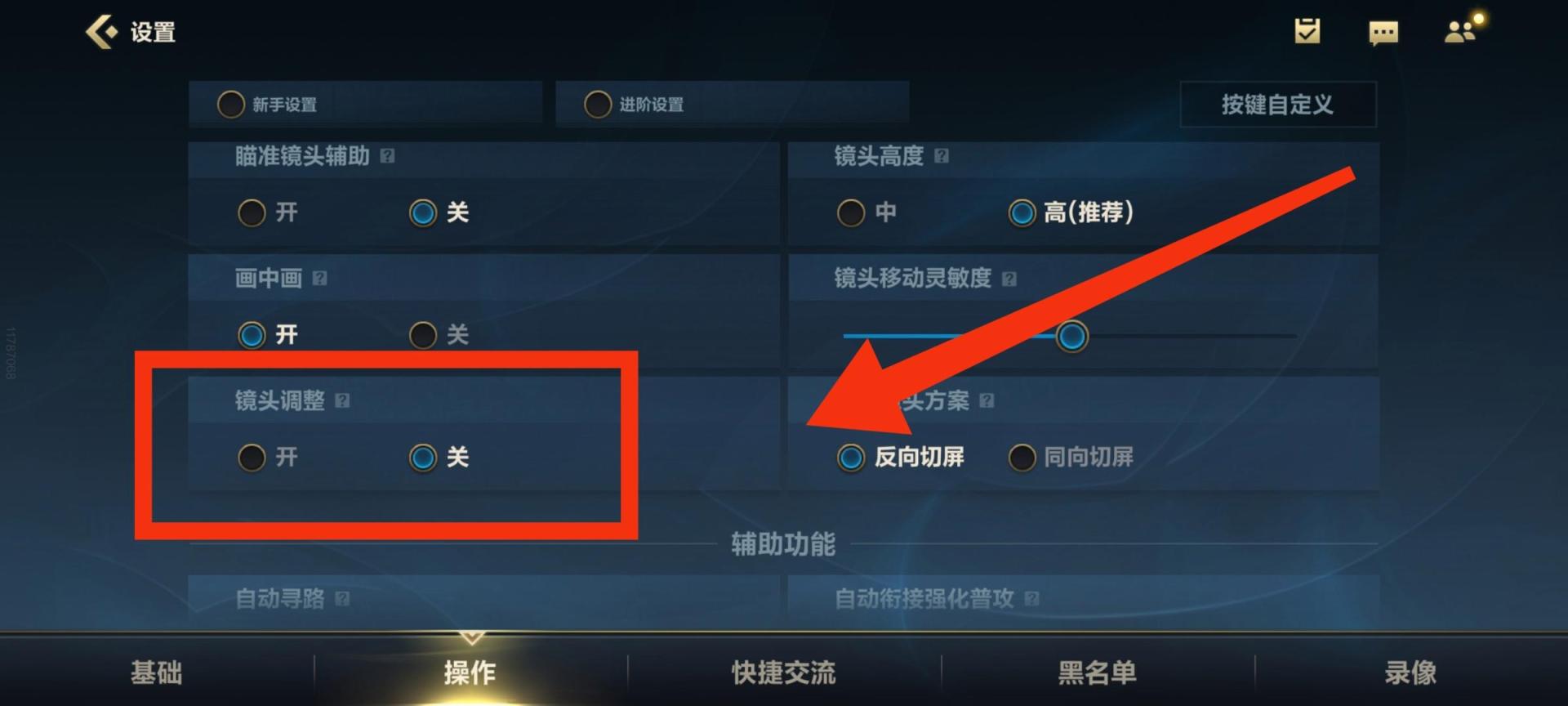Switch to the 快捷交流 tab
The width and height of the screenshot is (1568, 706).
[x=784, y=672]
